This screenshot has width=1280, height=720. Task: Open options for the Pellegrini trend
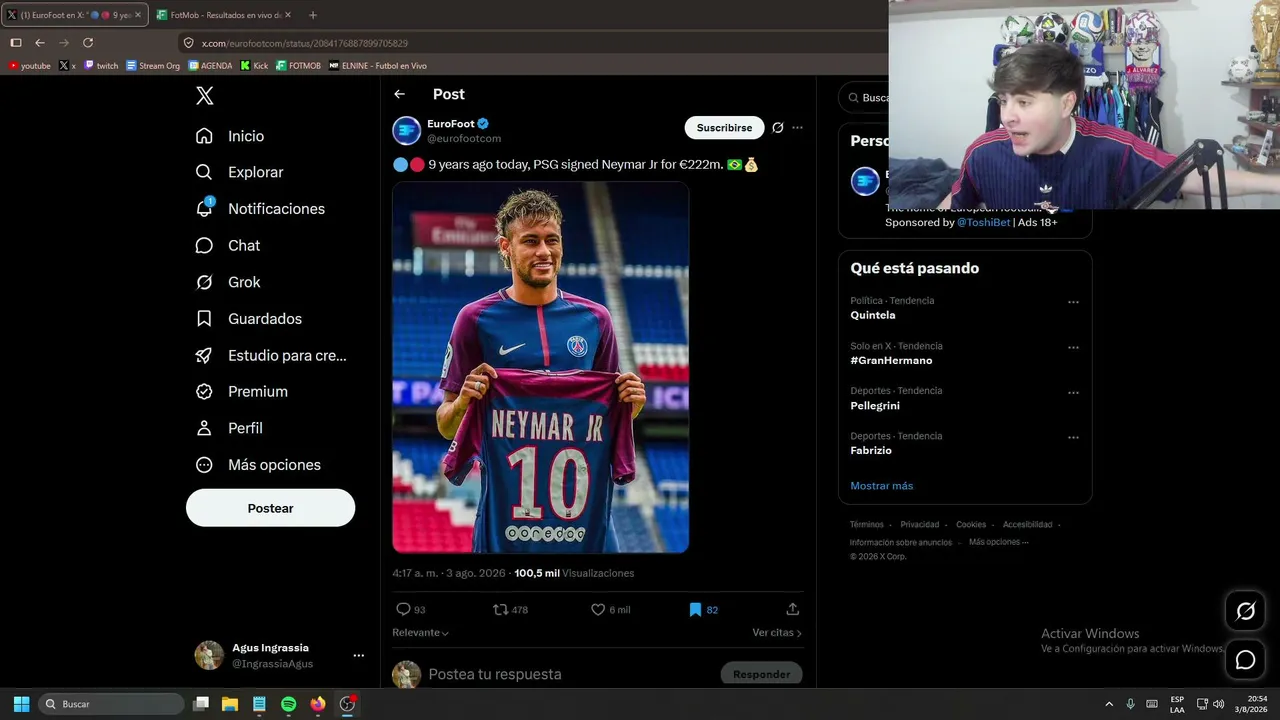click(1073, 393)
